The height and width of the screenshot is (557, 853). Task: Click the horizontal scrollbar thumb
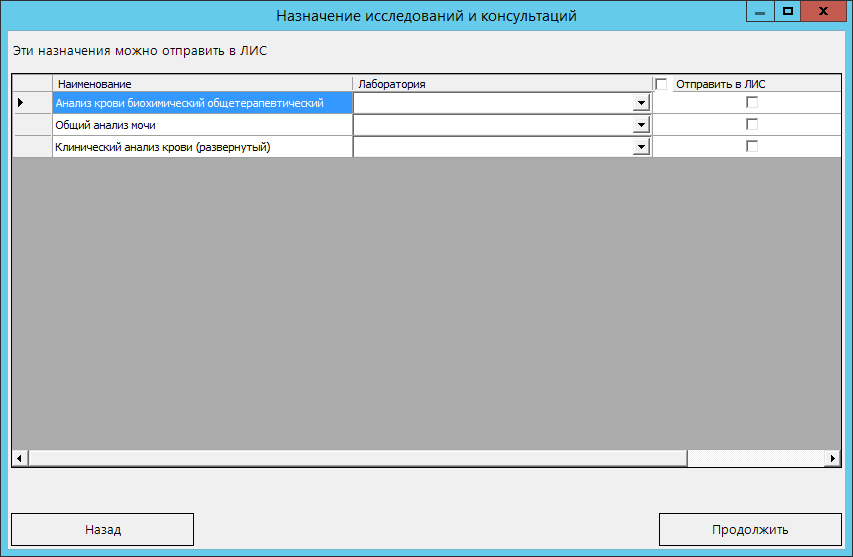coord(357,458)
